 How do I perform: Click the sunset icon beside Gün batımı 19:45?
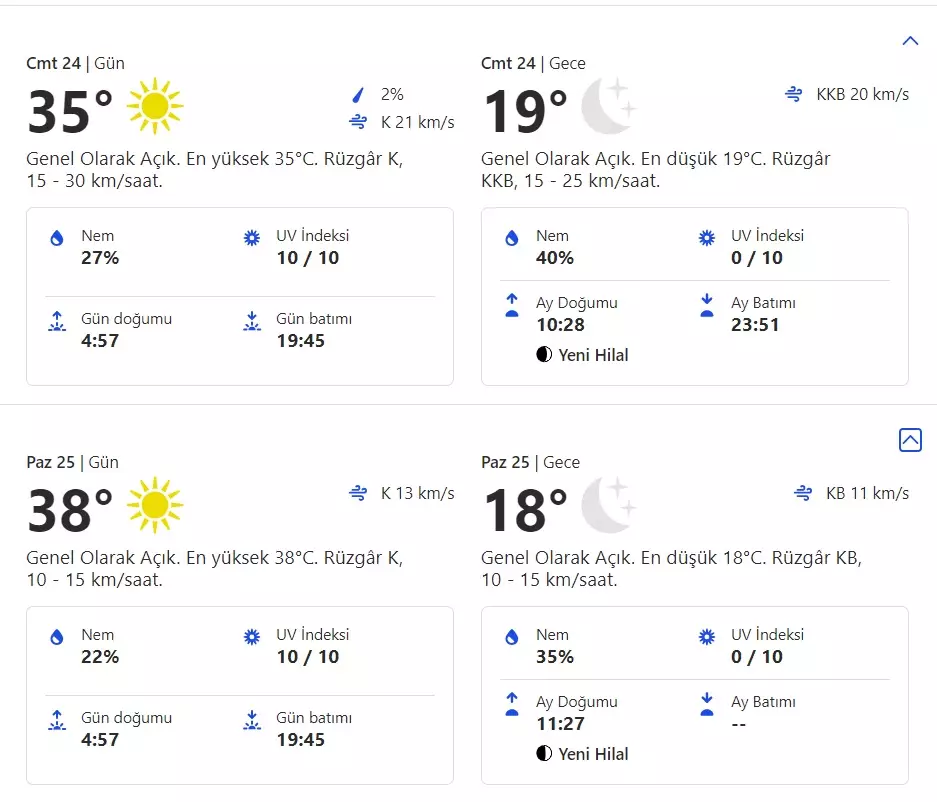point(252,320)
